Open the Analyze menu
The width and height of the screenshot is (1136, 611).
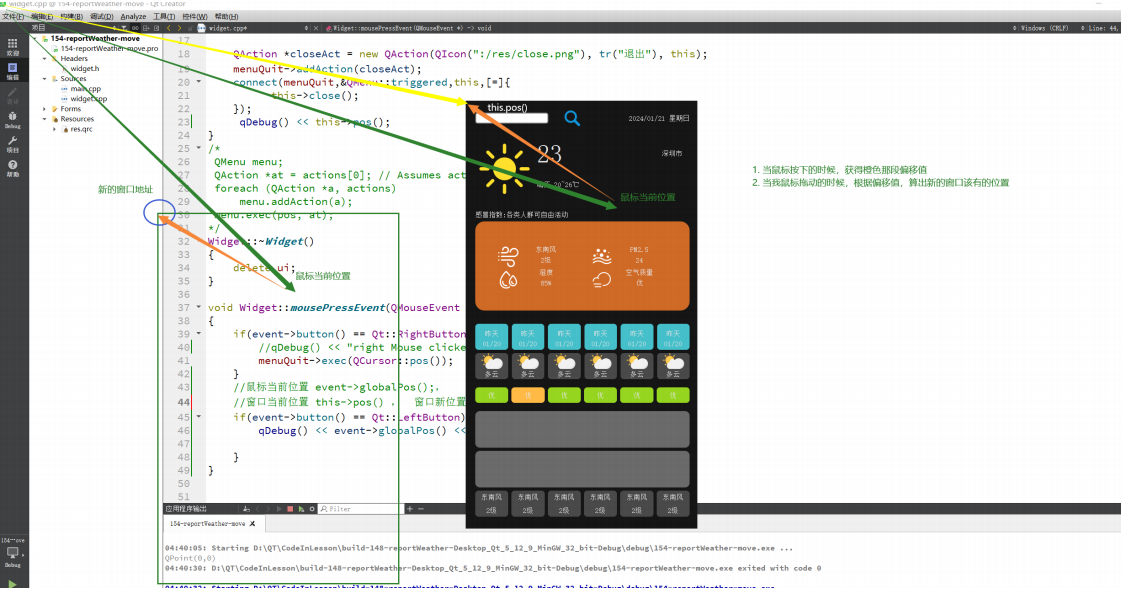pyautogui.click(x=133, y=16)
